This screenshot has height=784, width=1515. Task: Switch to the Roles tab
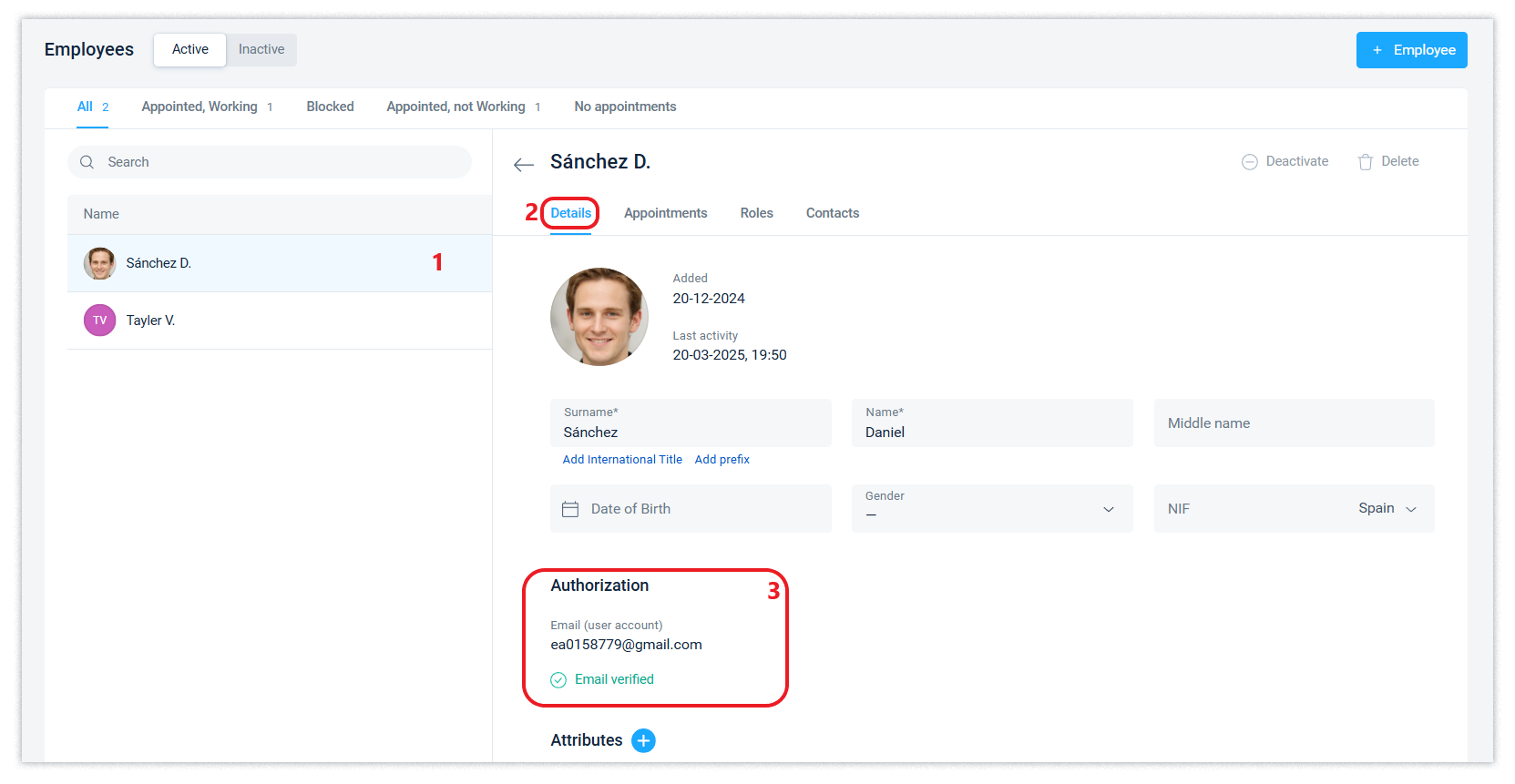[x=756, y=213]
